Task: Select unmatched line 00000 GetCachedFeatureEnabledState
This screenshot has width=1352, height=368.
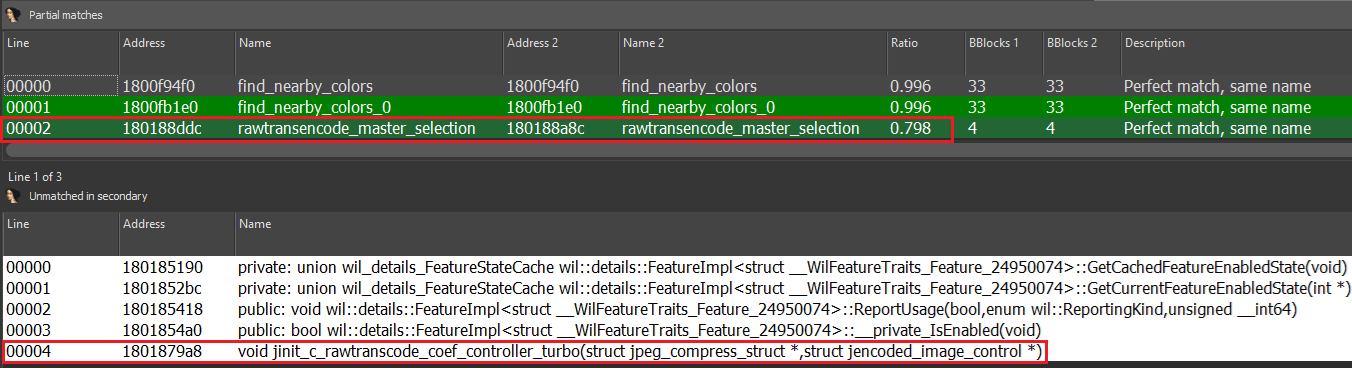Action: (x=676, y=267)
